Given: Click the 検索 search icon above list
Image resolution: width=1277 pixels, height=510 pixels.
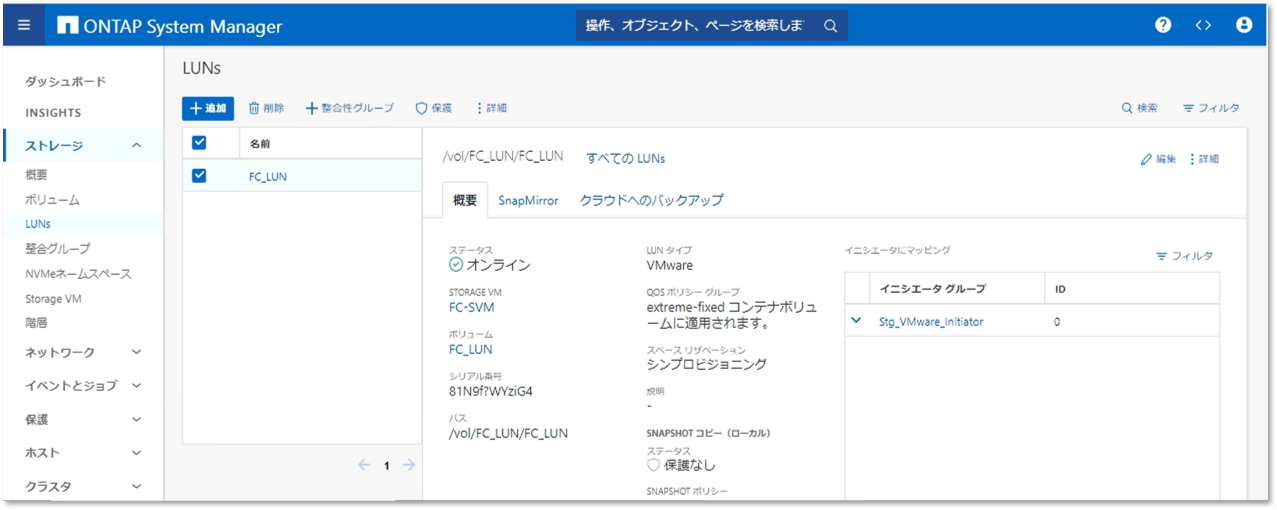Looking at the screenshot, I should coord(1139,108).
